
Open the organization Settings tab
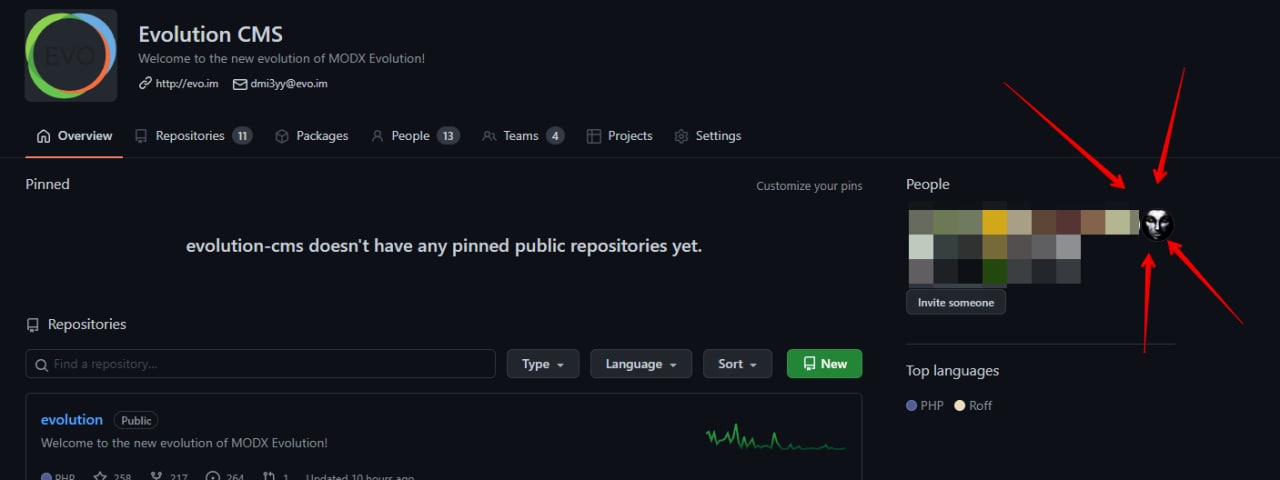click(x=708, y=136)
